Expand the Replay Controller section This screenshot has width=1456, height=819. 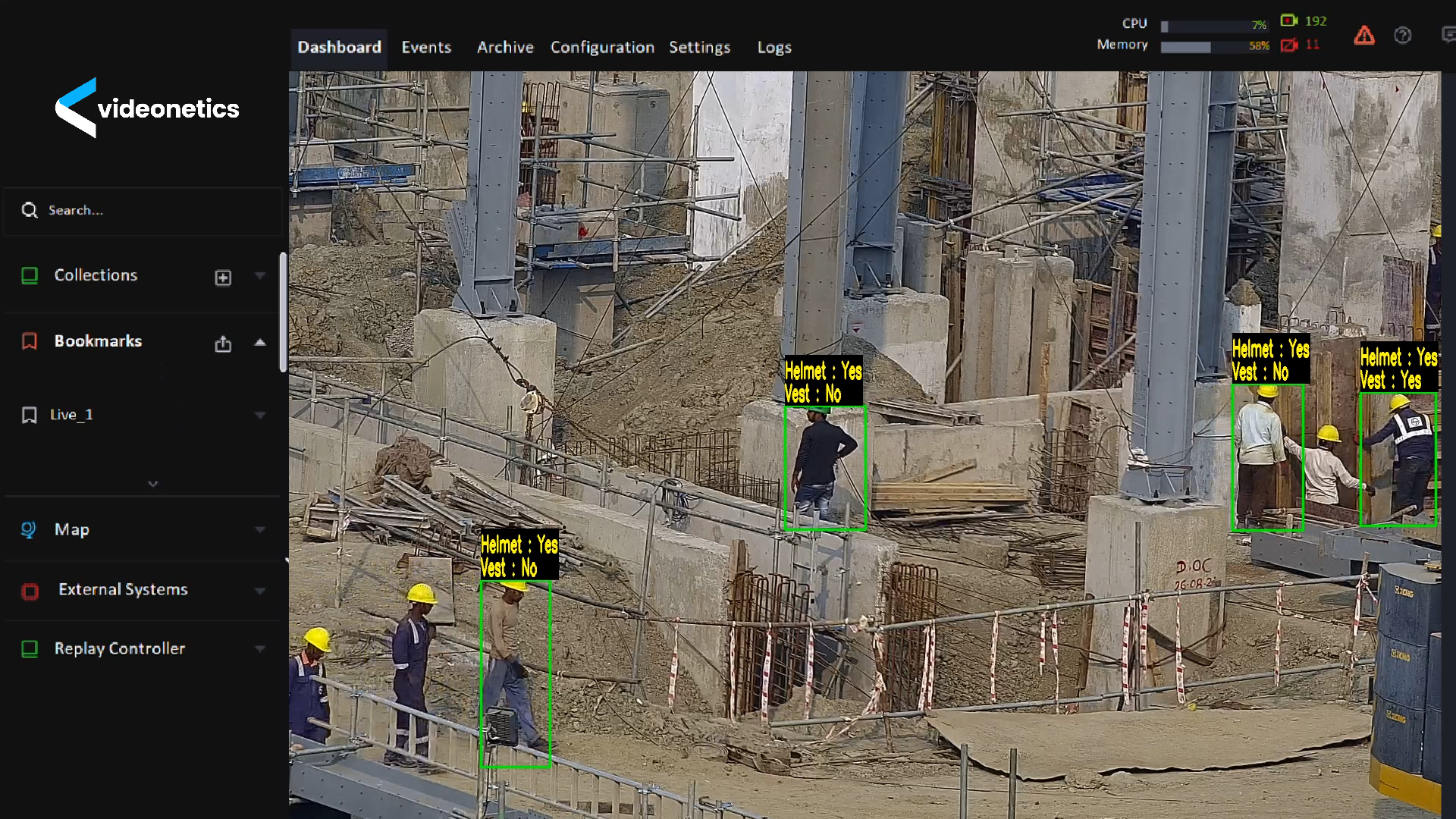(260, 649)
